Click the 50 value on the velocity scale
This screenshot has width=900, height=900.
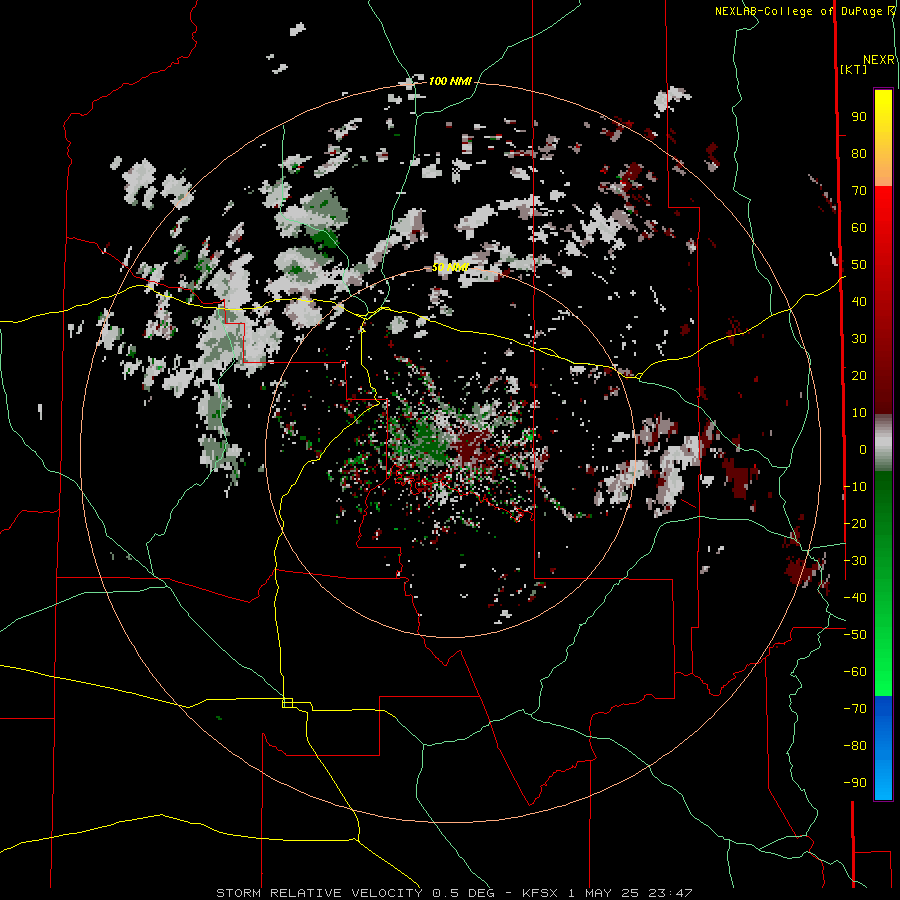point(859,265)
